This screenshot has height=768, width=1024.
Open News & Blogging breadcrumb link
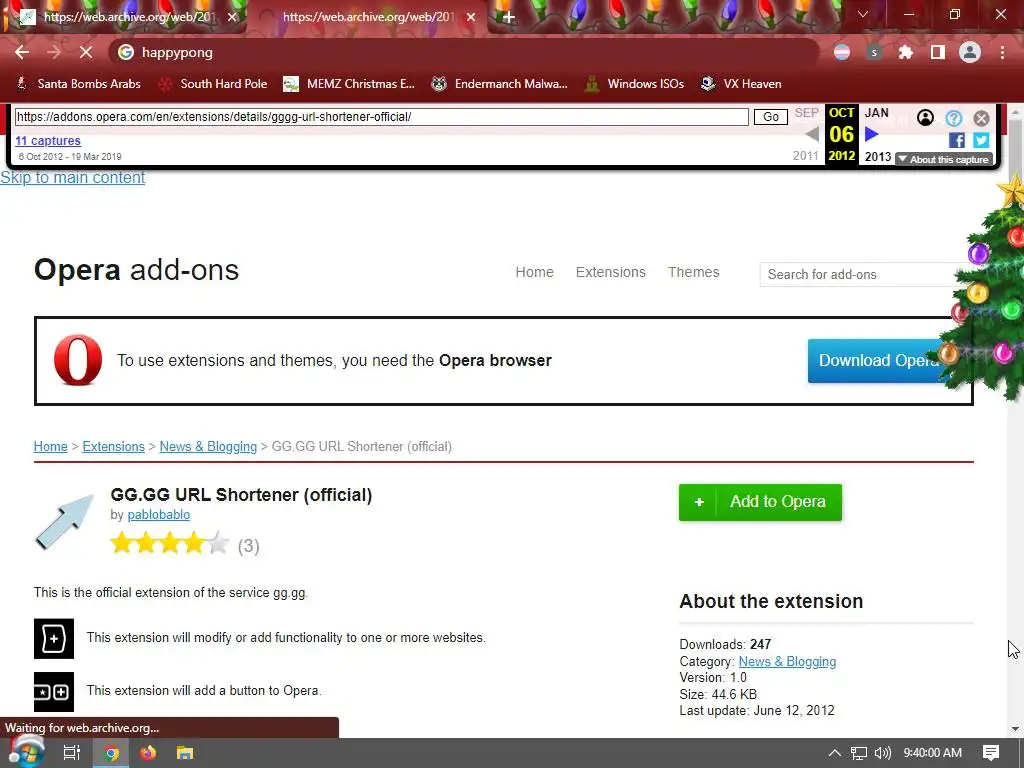click(208, 447)
